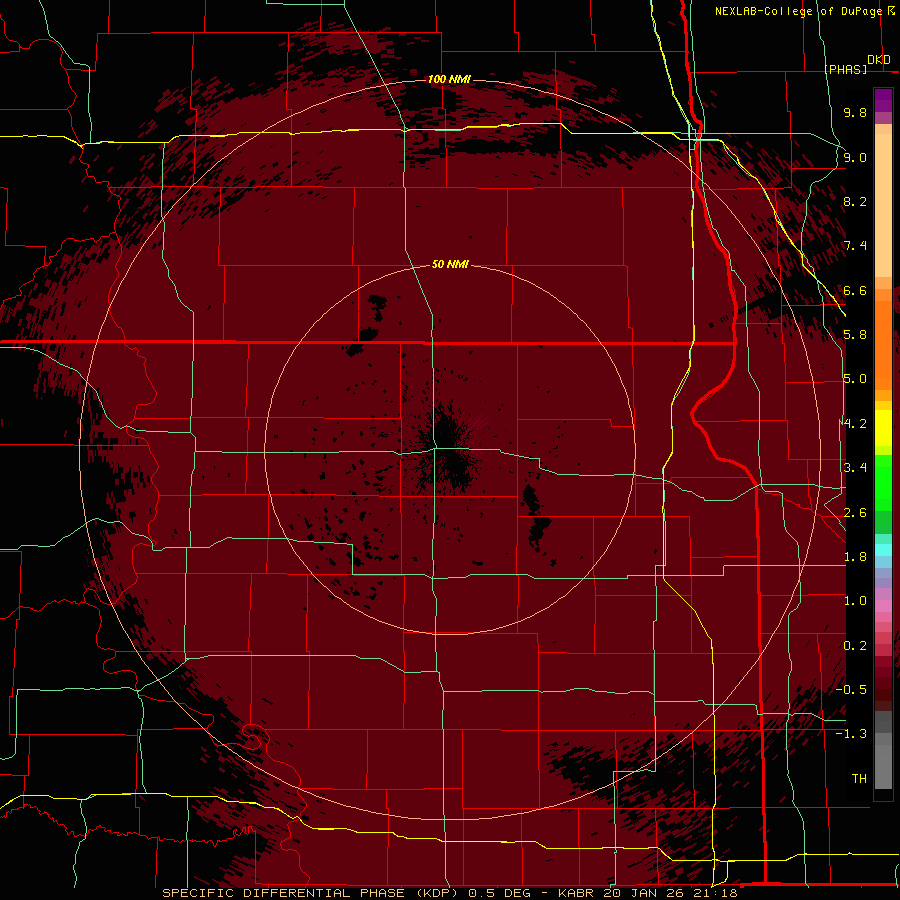This screenshot has height=900, width=900.
Task: Select the -1.3 scale value
Action: (851, 734)
